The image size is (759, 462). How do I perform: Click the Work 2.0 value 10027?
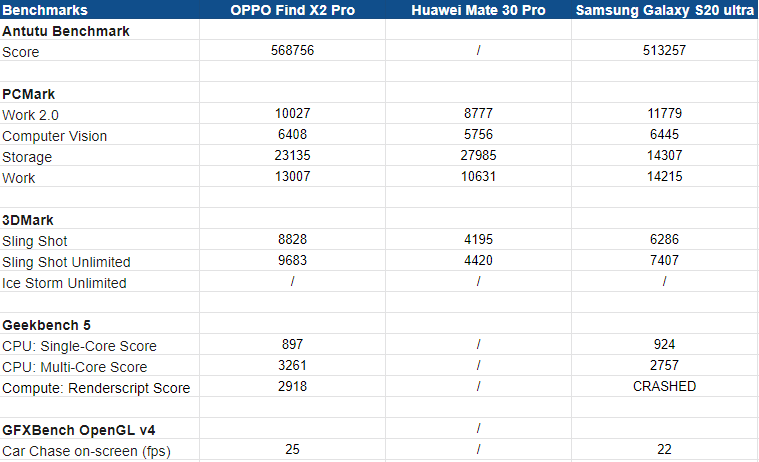click(292, 113)
